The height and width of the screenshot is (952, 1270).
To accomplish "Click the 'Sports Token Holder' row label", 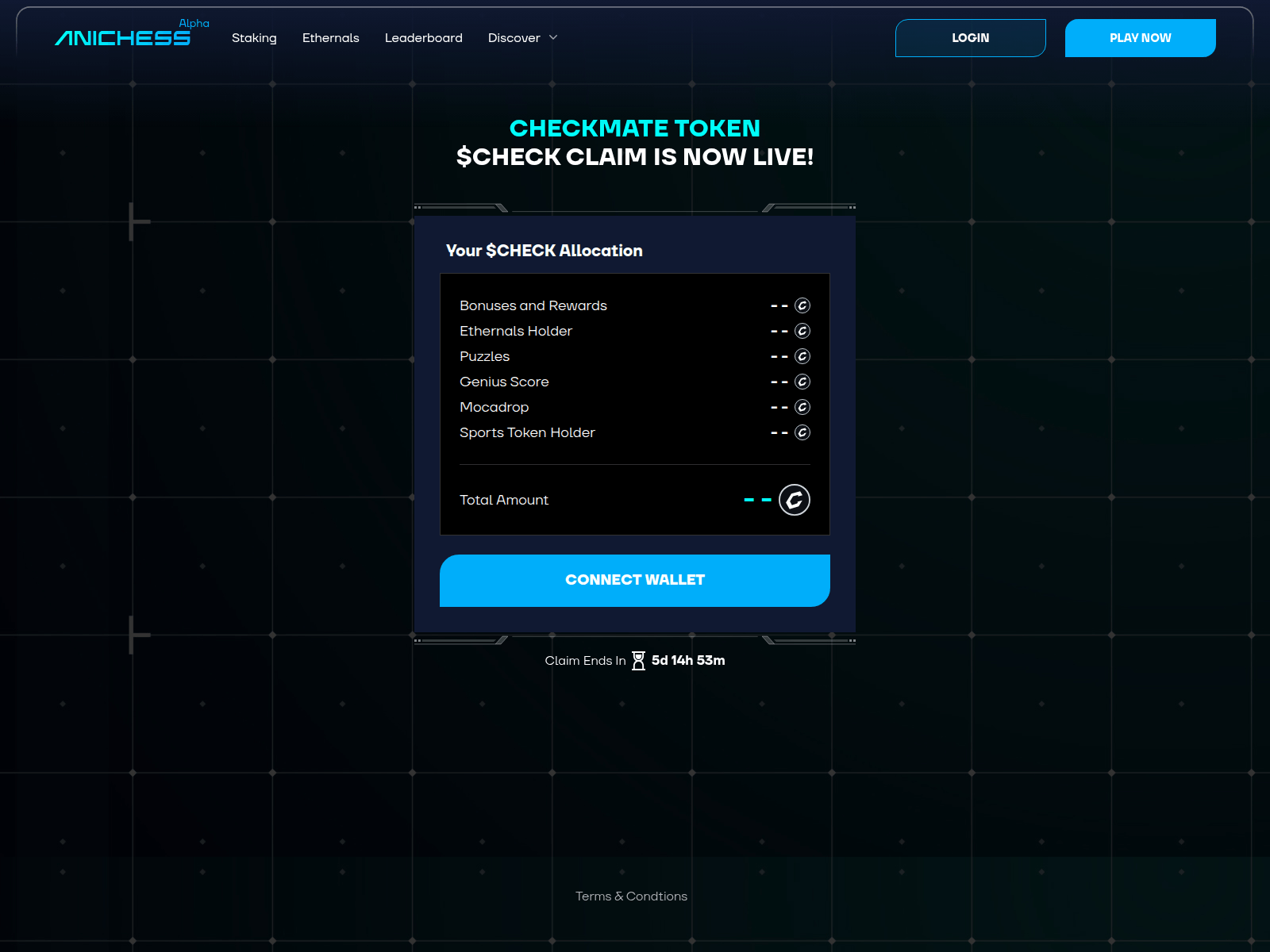I will click(x=527, y=432).
